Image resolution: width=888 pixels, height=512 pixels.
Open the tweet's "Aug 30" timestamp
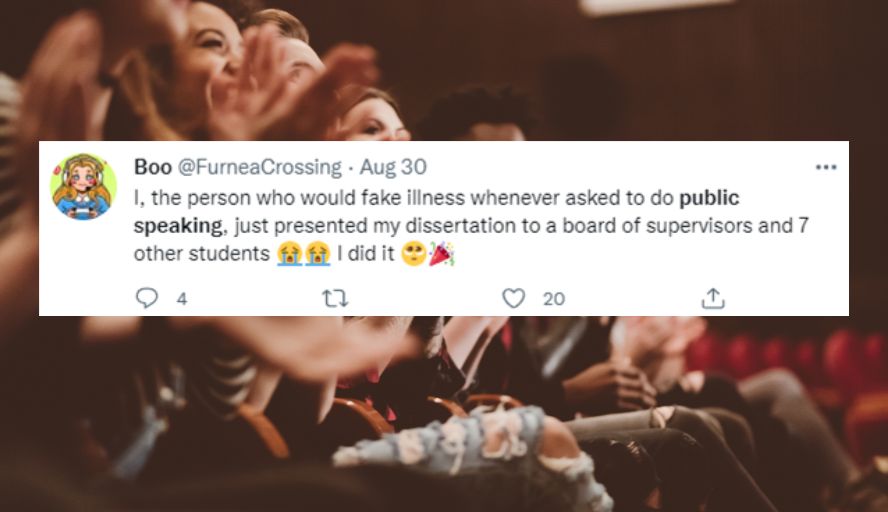pyautogui.click(x=392, y=166)
